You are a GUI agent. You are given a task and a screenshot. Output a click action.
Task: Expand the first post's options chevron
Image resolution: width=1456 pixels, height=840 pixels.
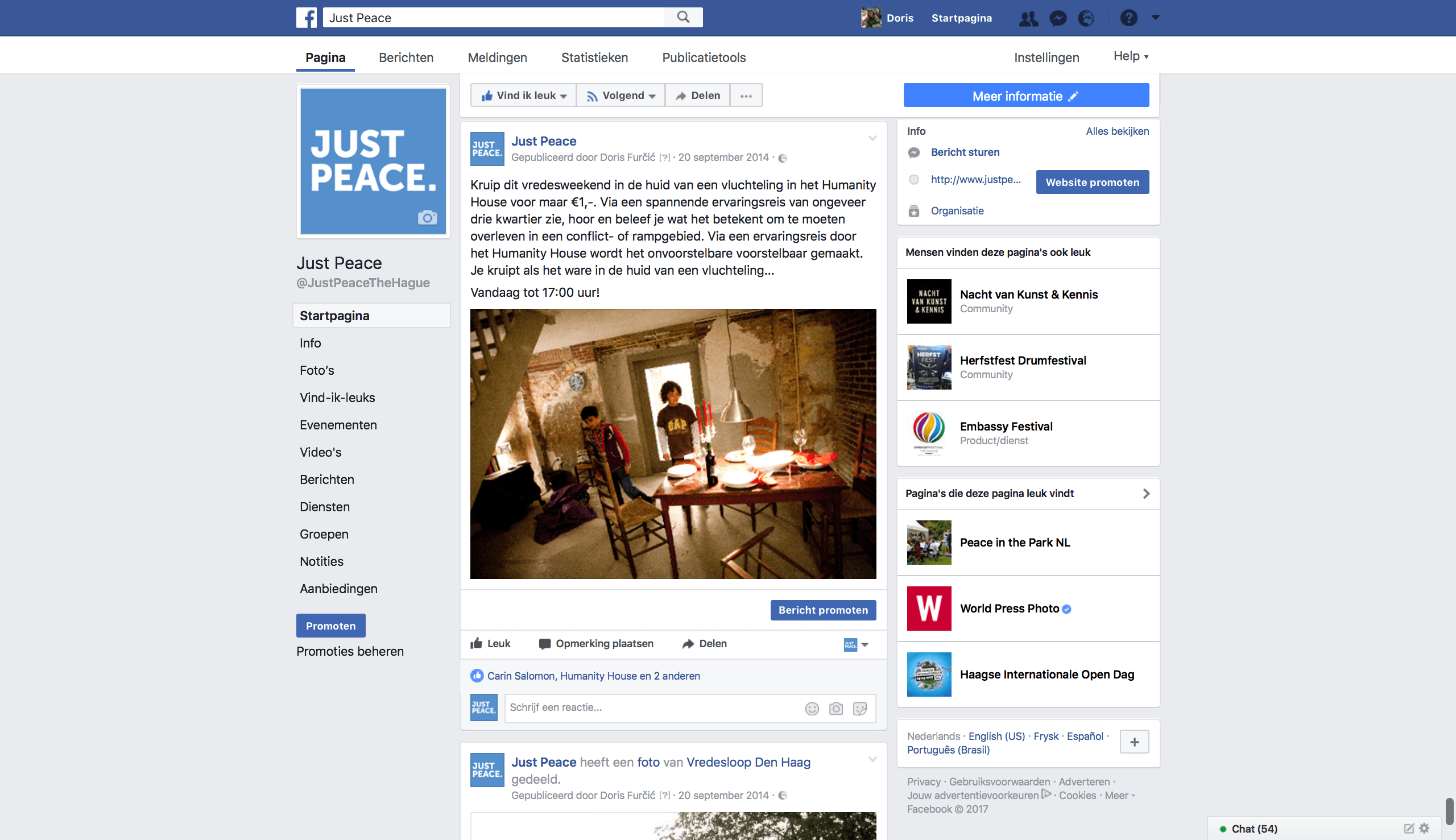click(x=872, y=138)
